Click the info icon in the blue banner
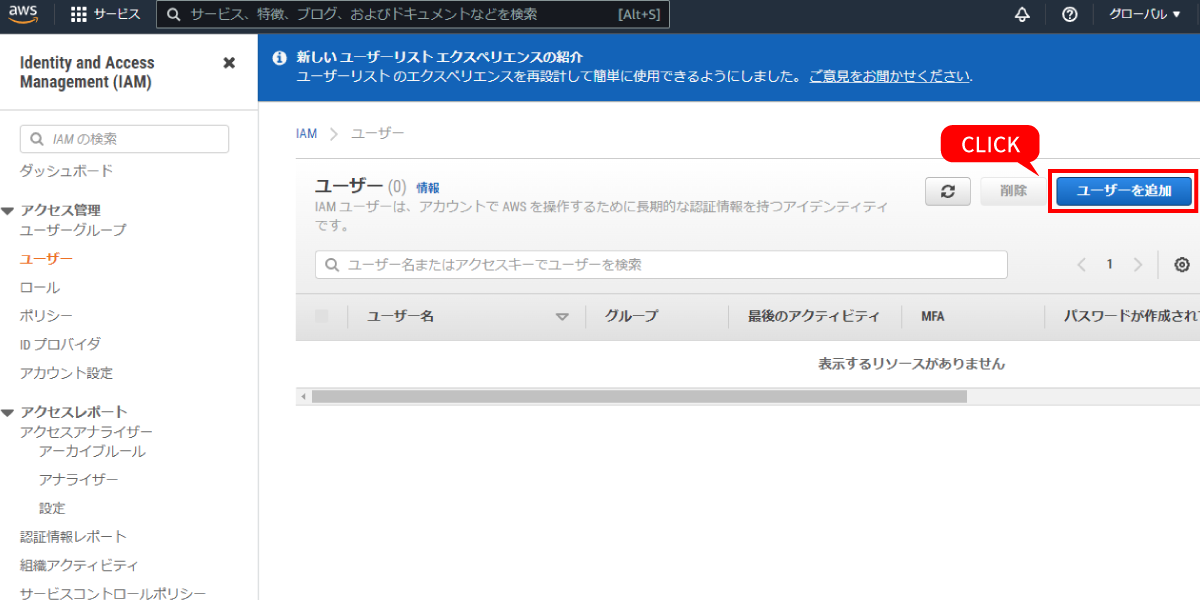Screen dimensions: 1200x600 [x=280, y=58]
